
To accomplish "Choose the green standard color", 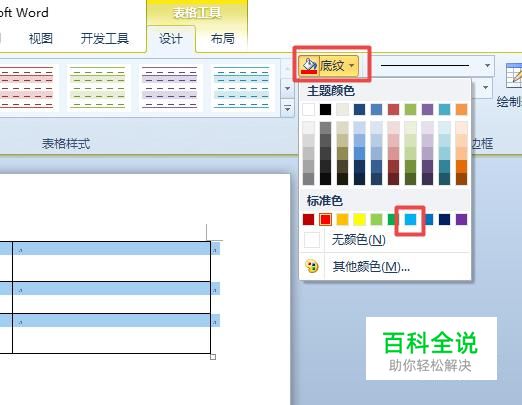I will point(392,219).
